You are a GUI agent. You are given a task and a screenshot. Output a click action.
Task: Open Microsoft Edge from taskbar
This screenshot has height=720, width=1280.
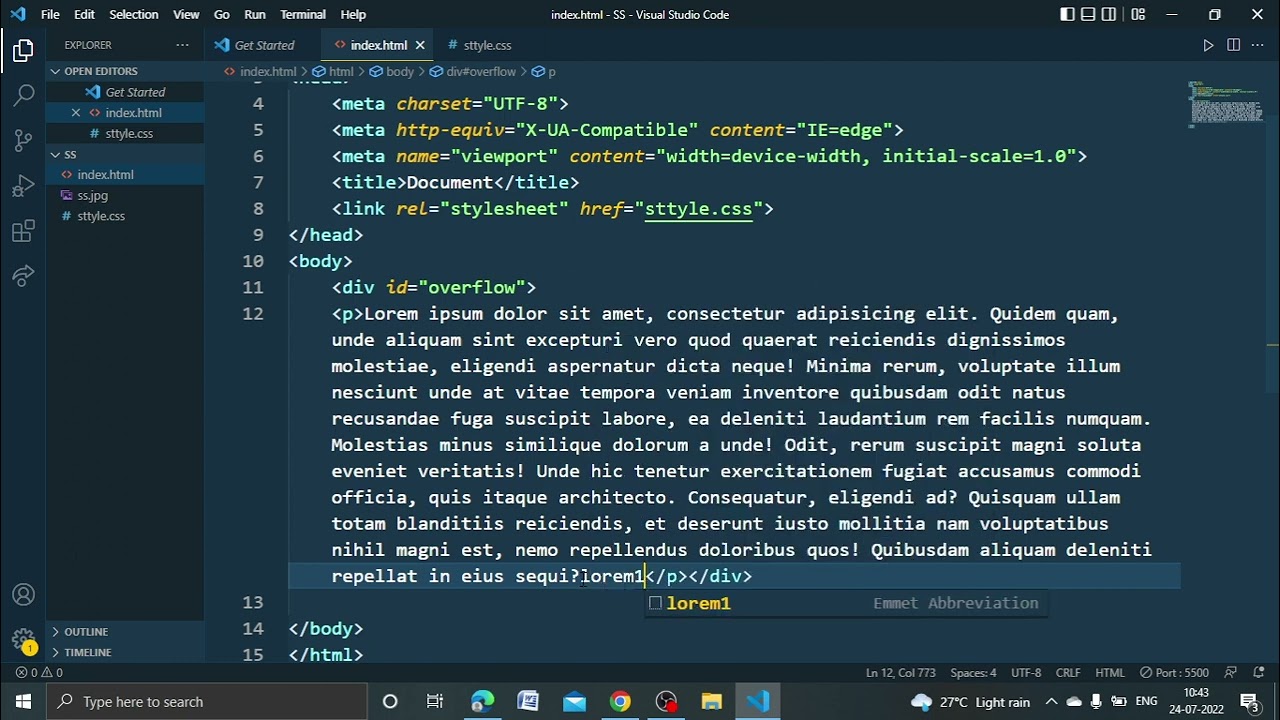(x=482, y=701)
